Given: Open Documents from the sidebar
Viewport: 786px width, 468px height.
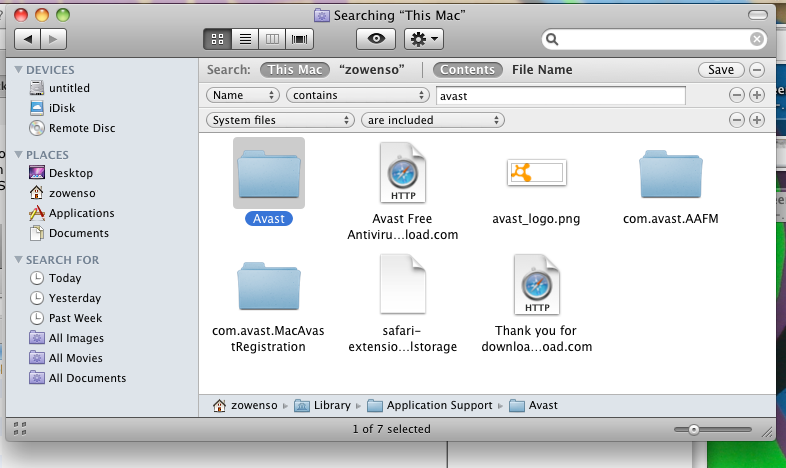Looking at the screenshot, I should point(69,233).
